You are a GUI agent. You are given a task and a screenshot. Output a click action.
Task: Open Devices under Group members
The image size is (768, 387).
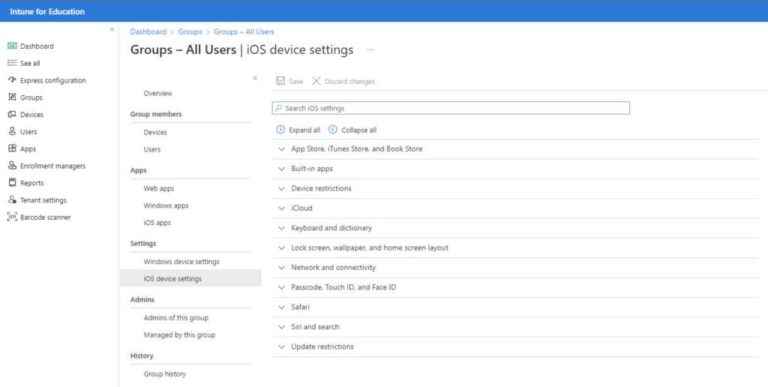point(155,132)
